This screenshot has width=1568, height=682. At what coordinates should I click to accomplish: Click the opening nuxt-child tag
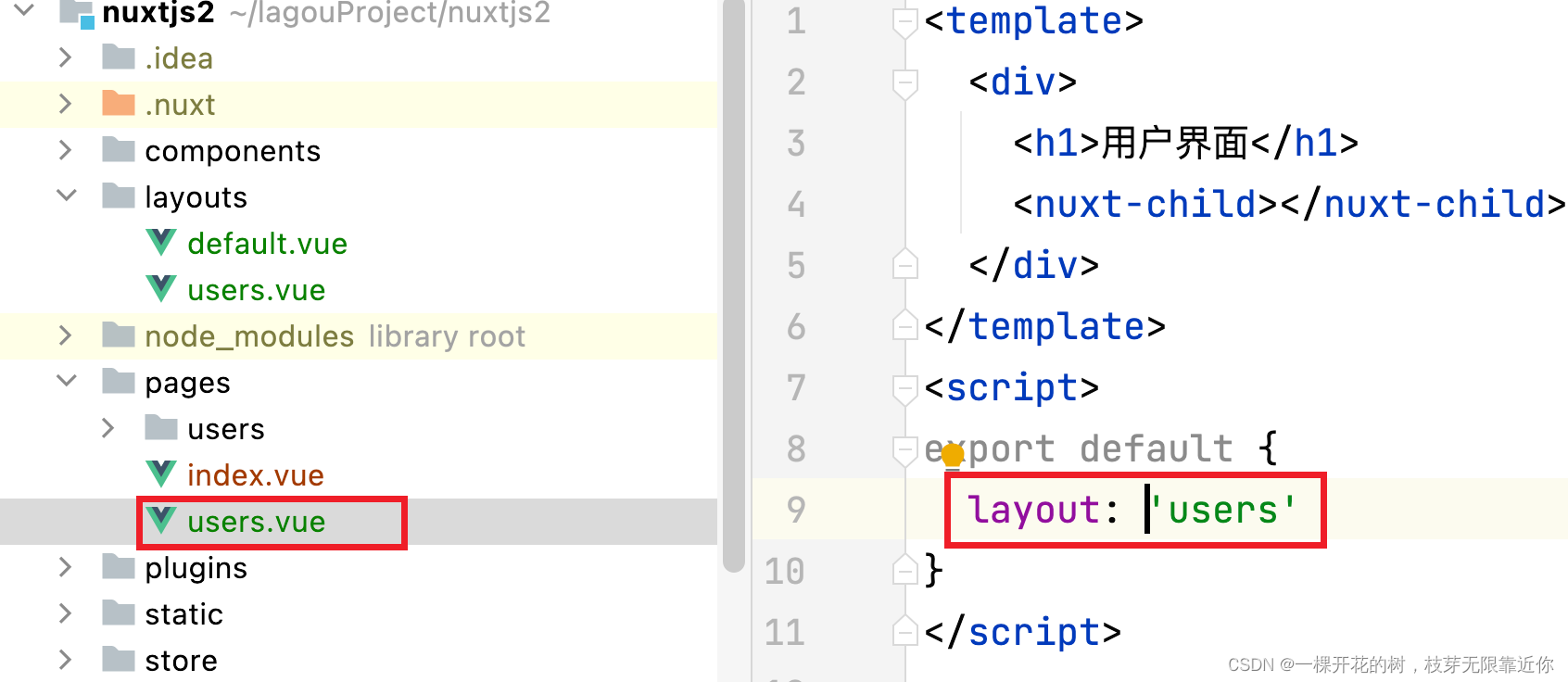coord(1145,204)
